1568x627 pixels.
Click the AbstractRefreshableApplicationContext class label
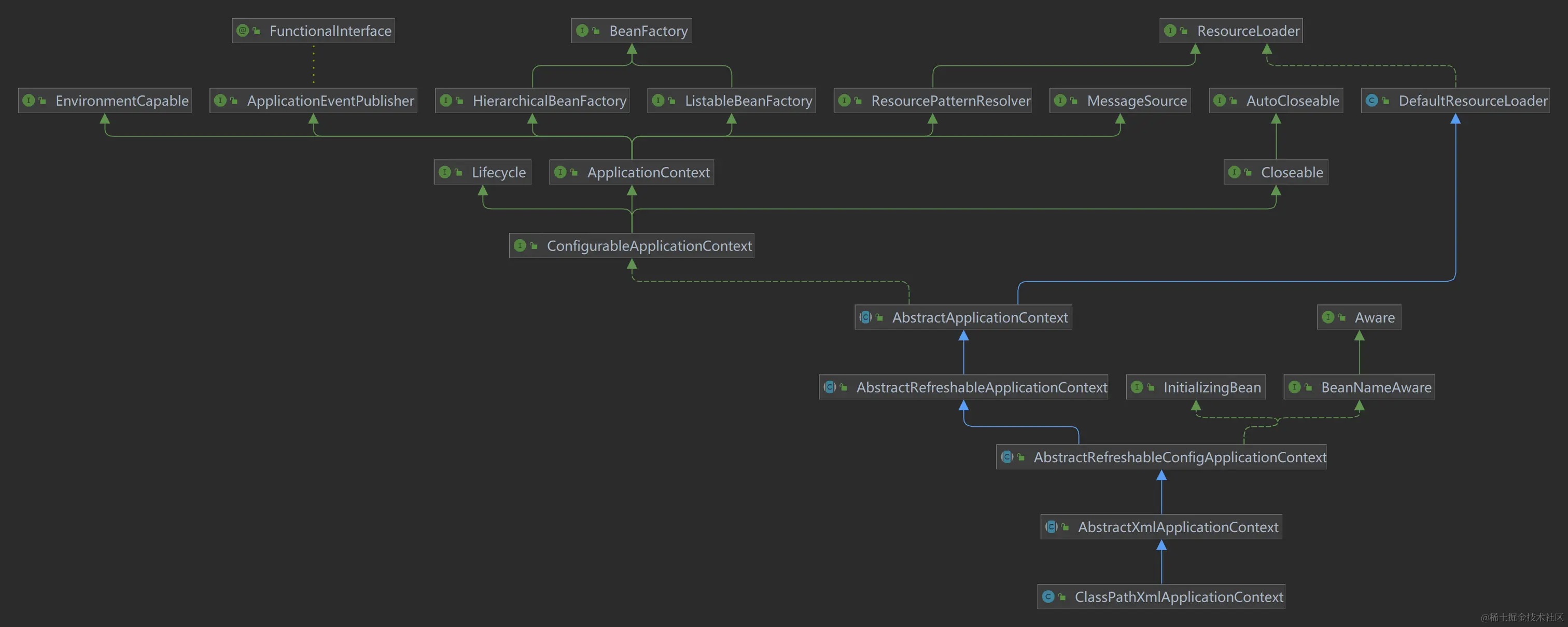pyautogui.click(x=982, y=387)
